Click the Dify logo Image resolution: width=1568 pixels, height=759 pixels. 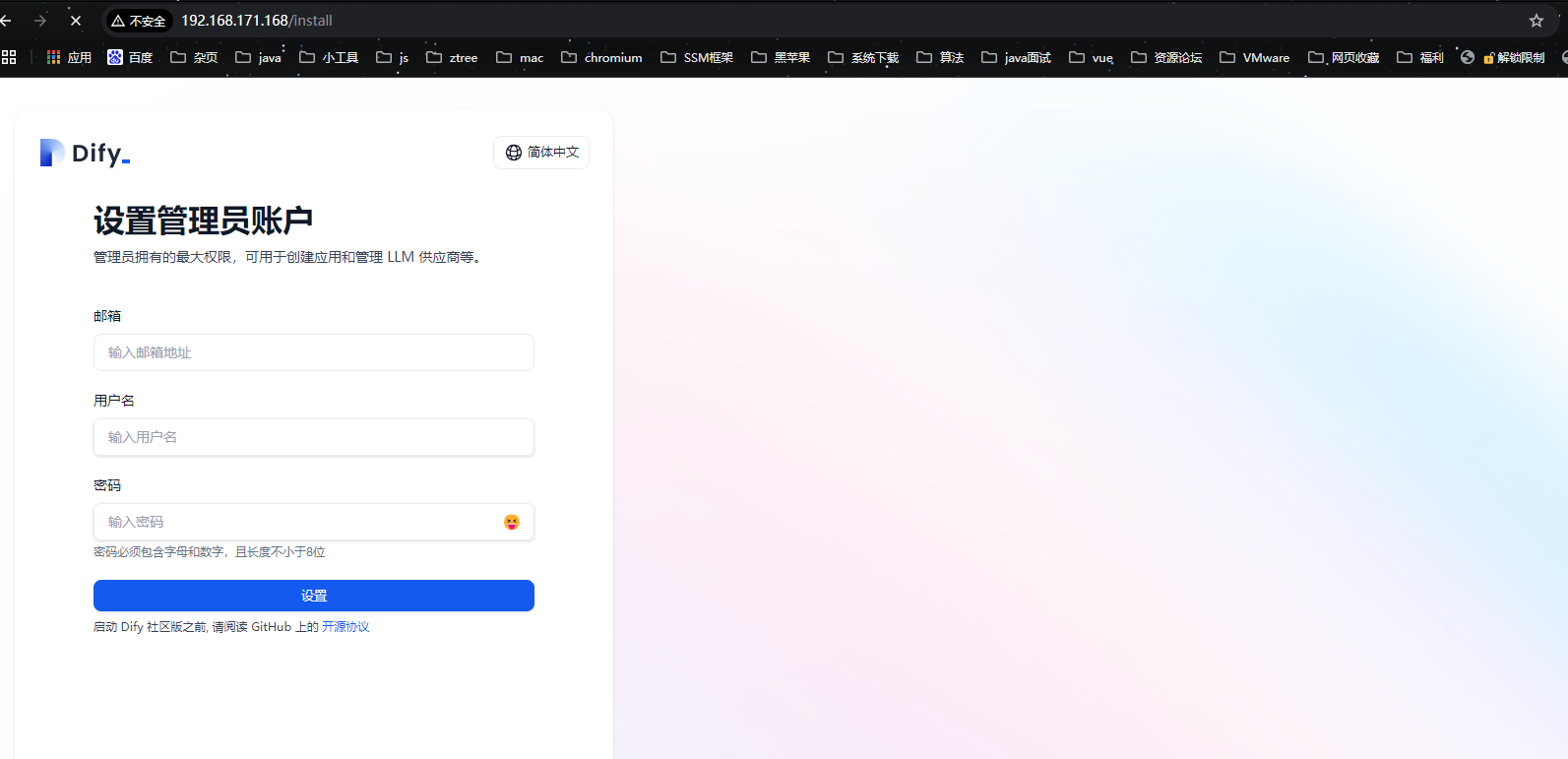pyautogui.click(x=85, y=153)
